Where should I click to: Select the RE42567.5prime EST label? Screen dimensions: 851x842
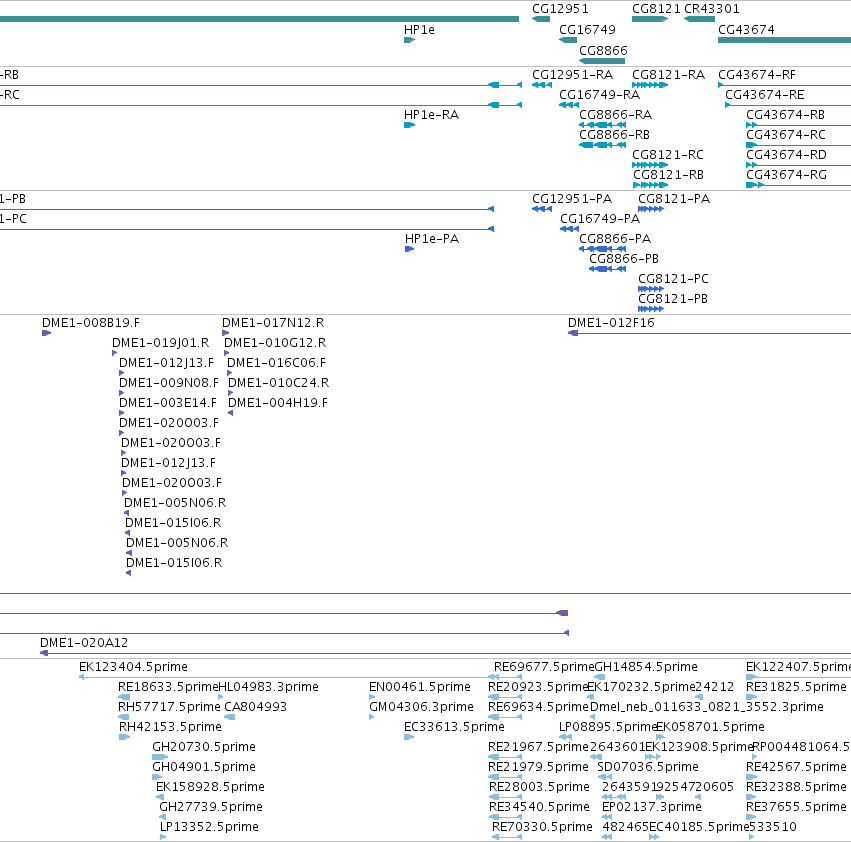click(x=796, y=768)
